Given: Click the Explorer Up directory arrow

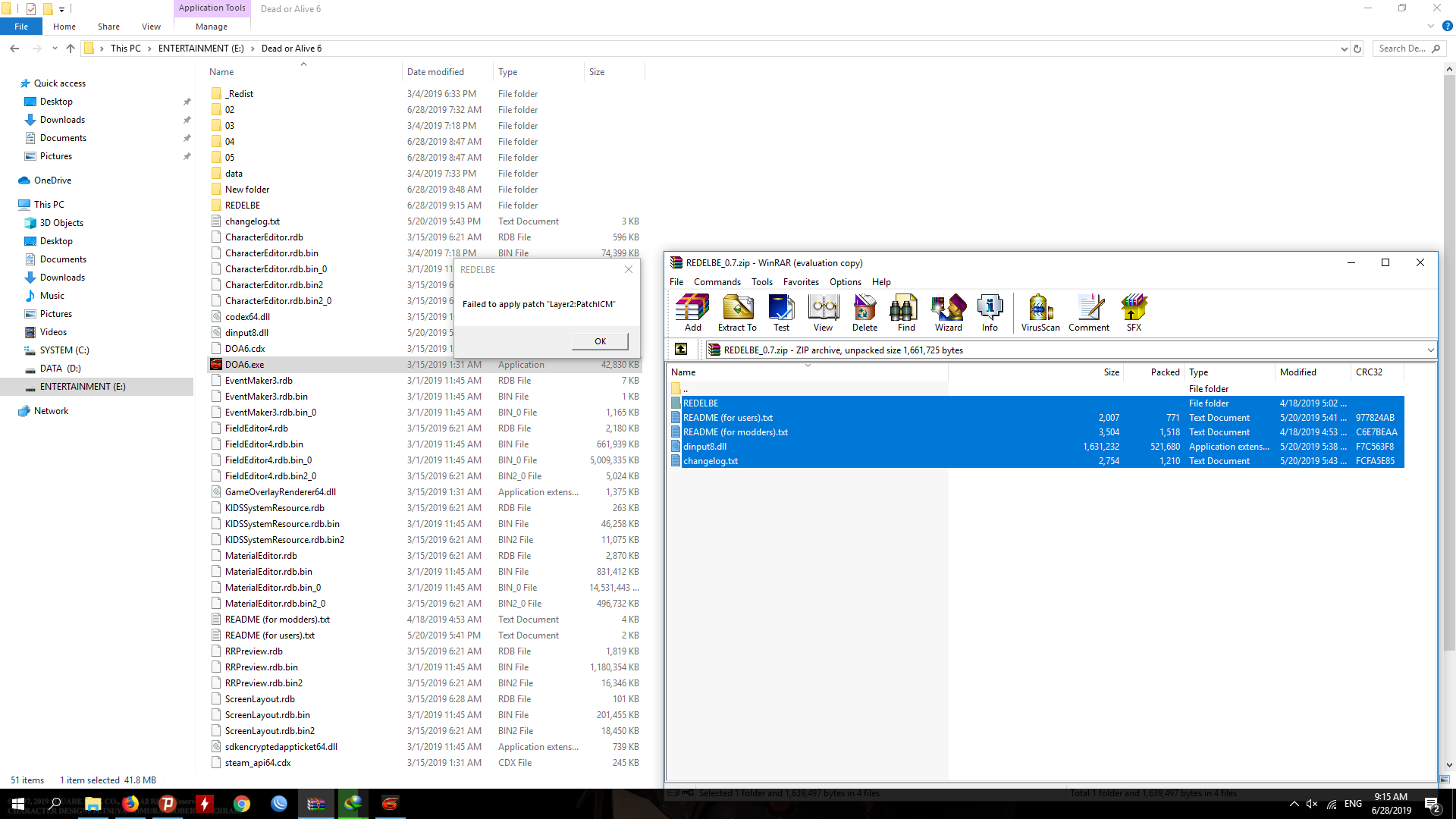Looking at the screenshot, I should pyautogui.click(x=71, y=49).
